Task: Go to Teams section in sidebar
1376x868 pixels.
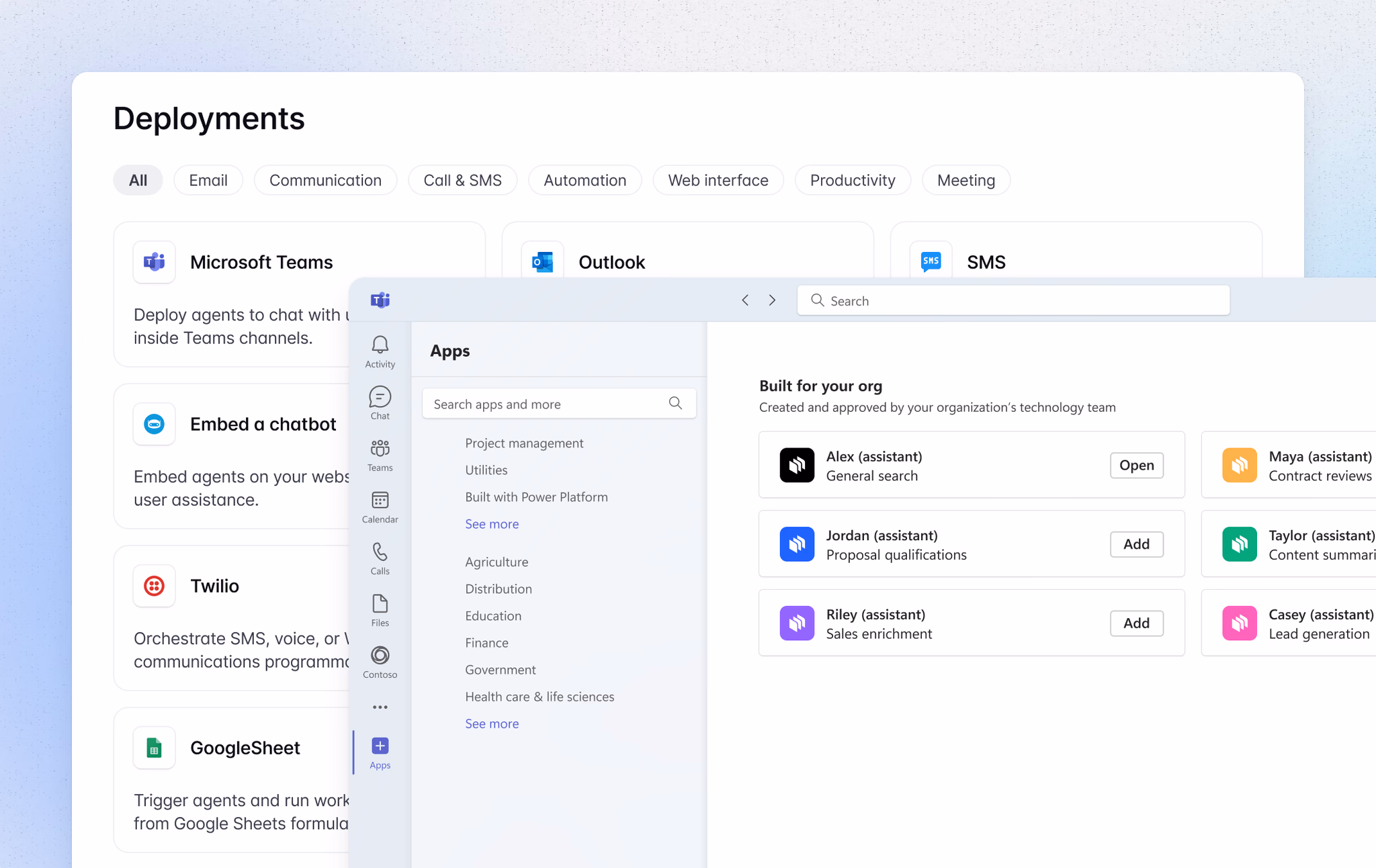Action: (380, 455)
